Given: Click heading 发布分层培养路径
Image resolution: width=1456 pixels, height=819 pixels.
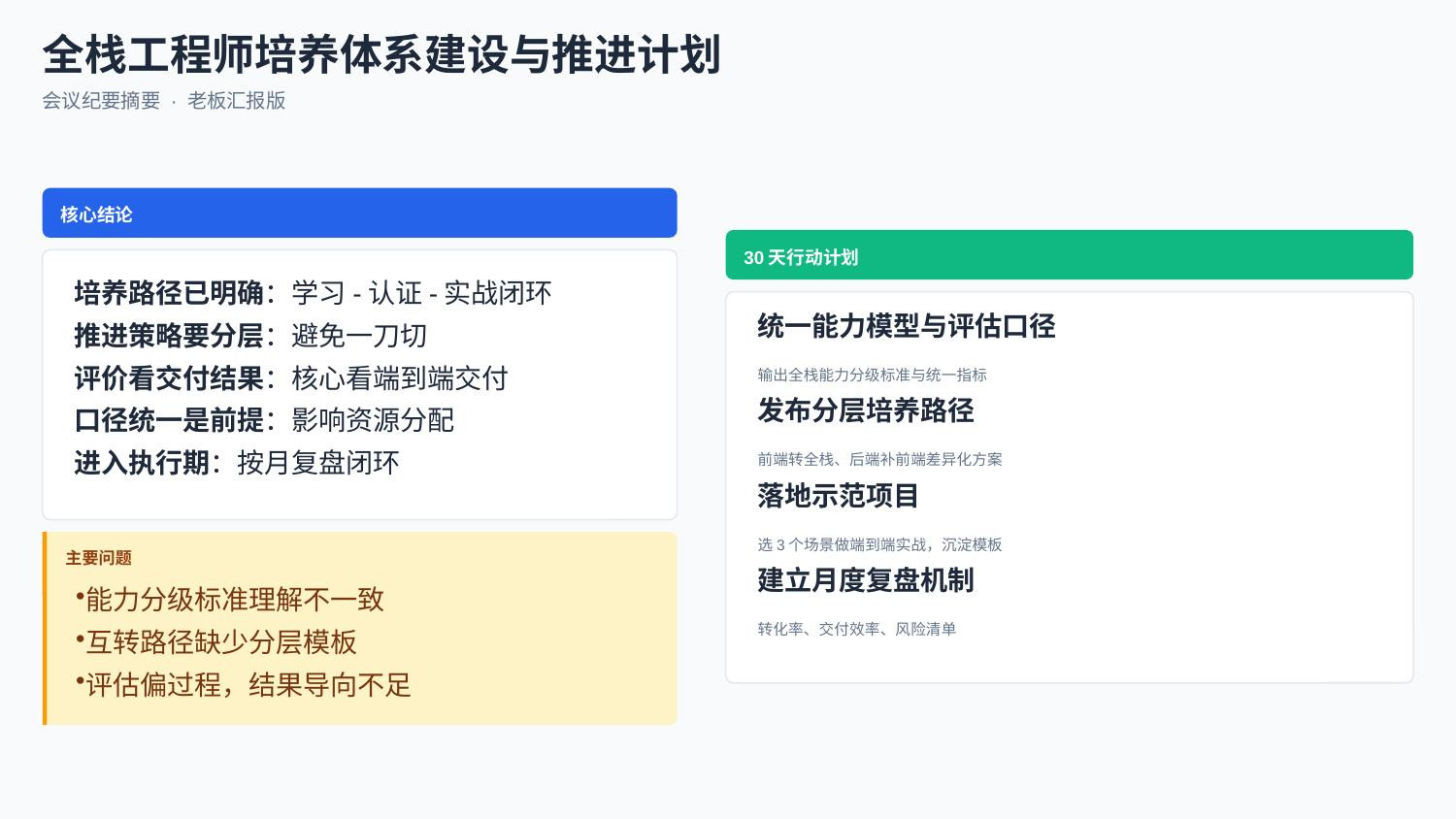Looking at the screenshot, I should tap(866, 410).
